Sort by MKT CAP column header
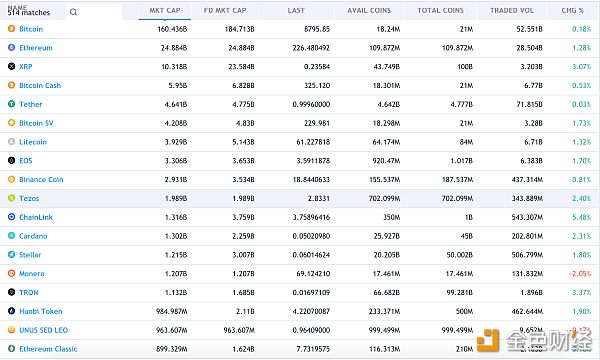Screen dimensions: 600x360 click(165, 11)
